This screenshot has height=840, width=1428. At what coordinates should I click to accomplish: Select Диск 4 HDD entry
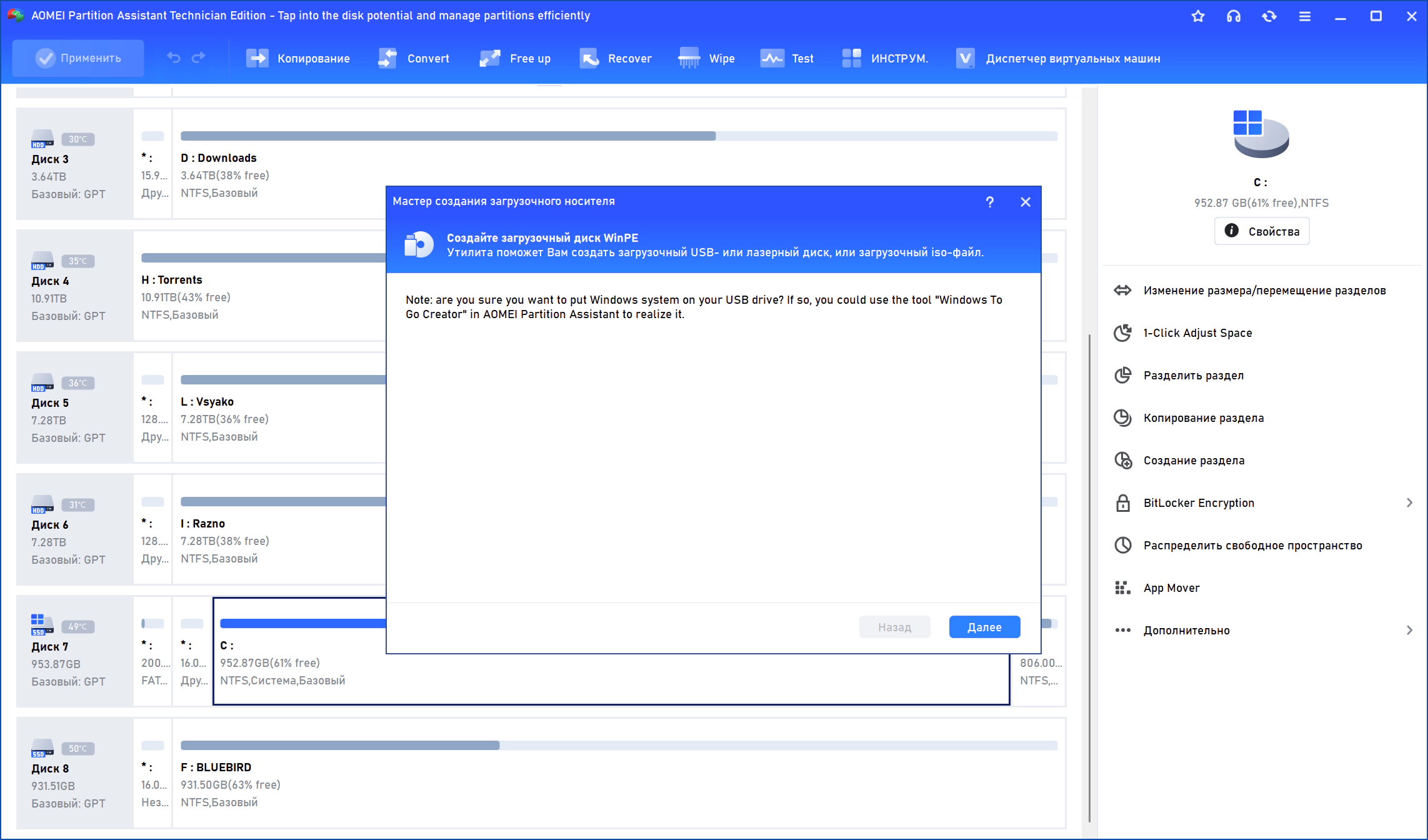(75, 286)
